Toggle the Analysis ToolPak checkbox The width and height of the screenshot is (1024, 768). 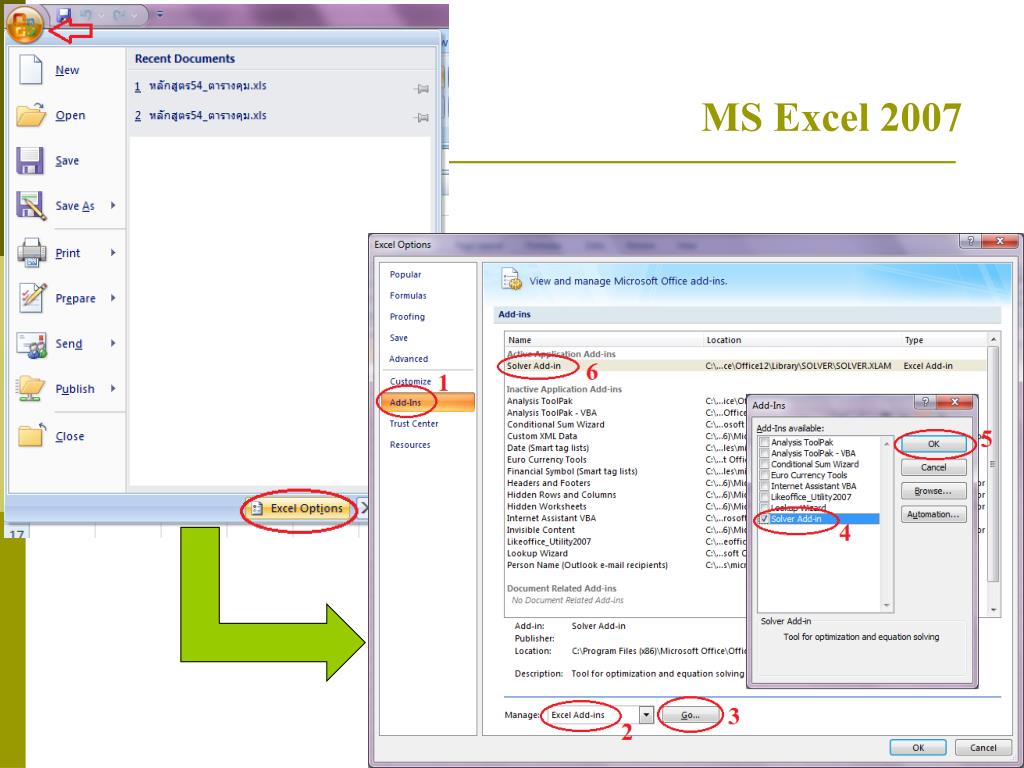click(763, 442)
